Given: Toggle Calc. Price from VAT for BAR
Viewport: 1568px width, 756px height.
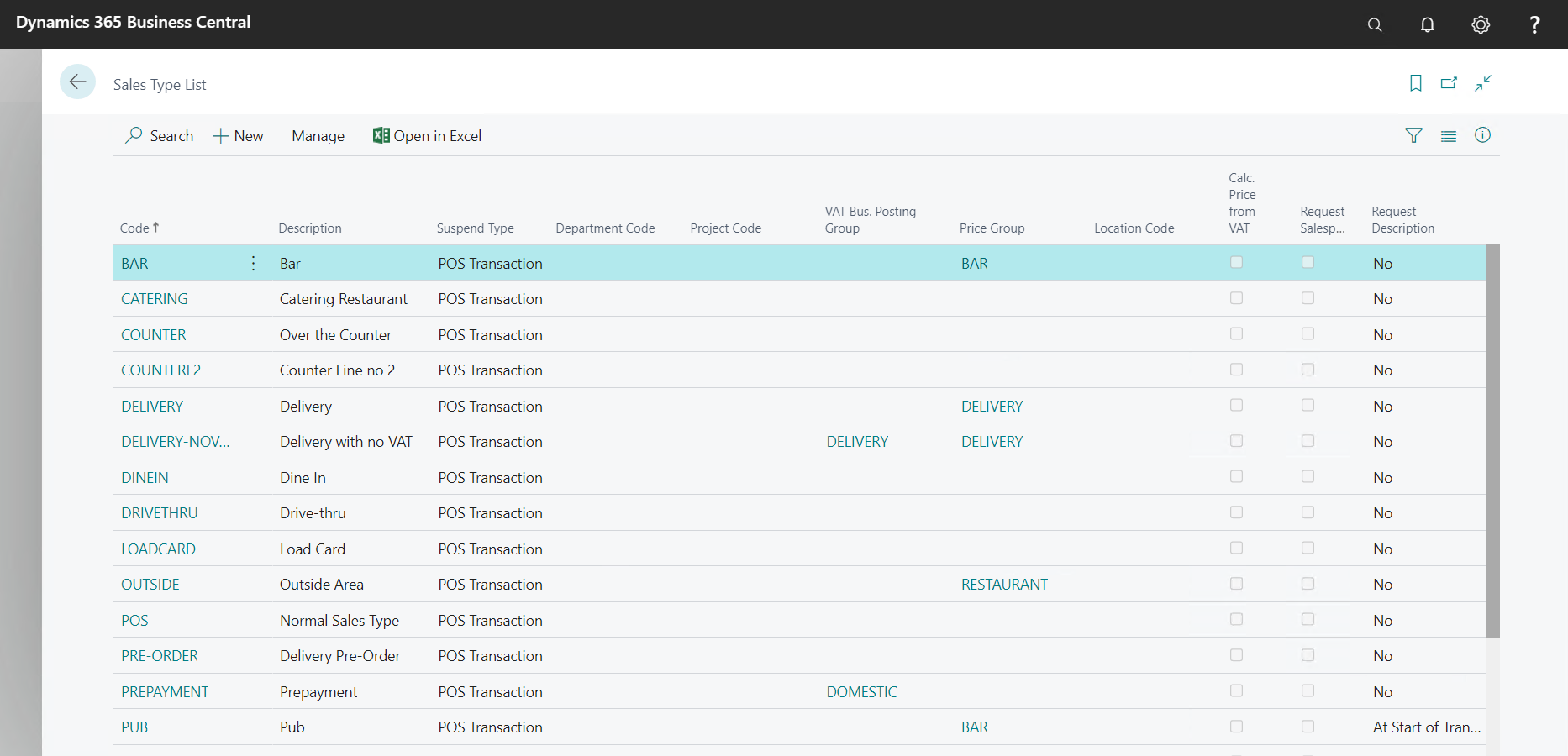Looking at the screenshot, I should click(x=1236, y=262).
